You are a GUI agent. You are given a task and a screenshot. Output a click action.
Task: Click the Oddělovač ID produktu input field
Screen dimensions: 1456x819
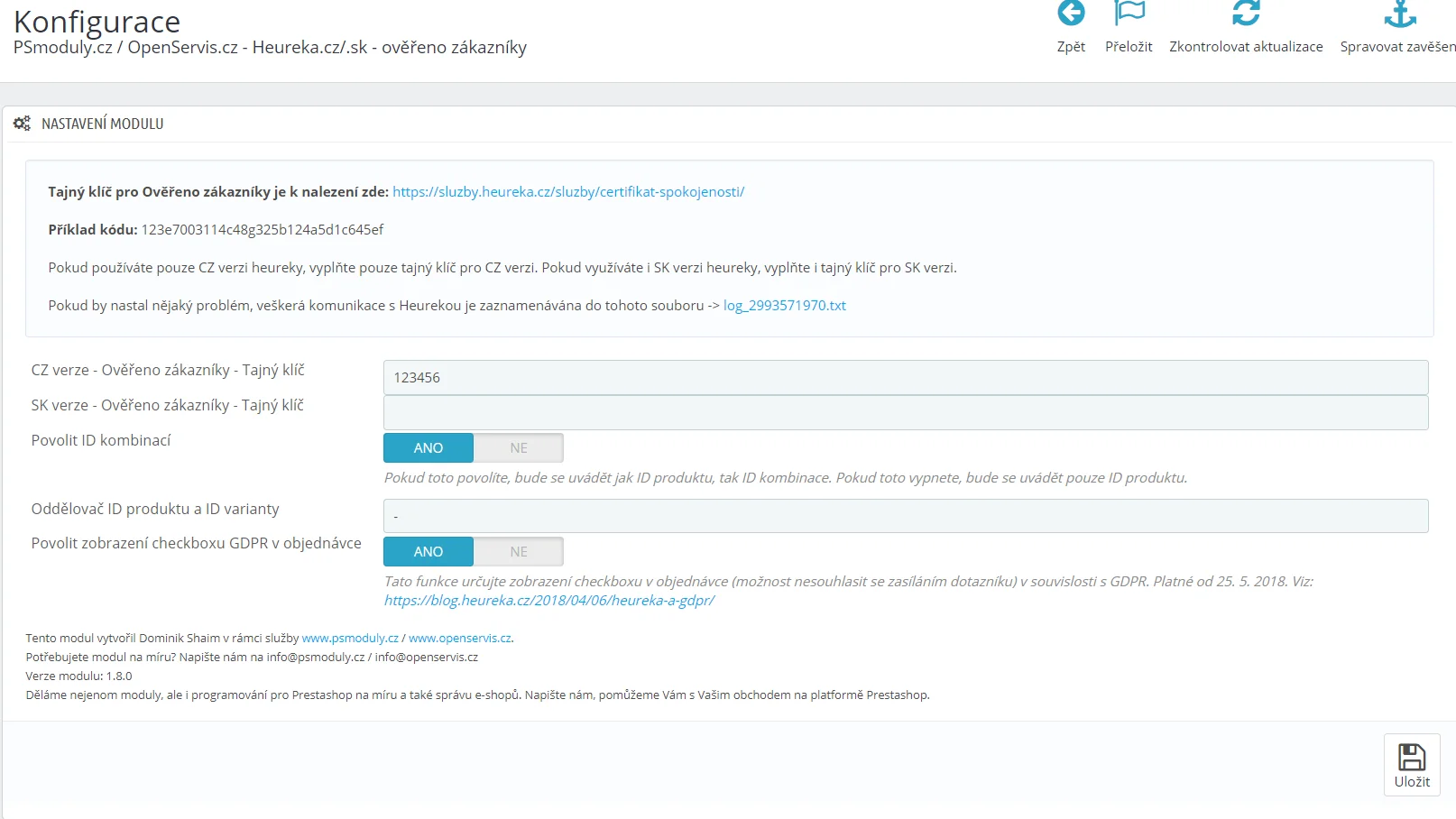905,516
